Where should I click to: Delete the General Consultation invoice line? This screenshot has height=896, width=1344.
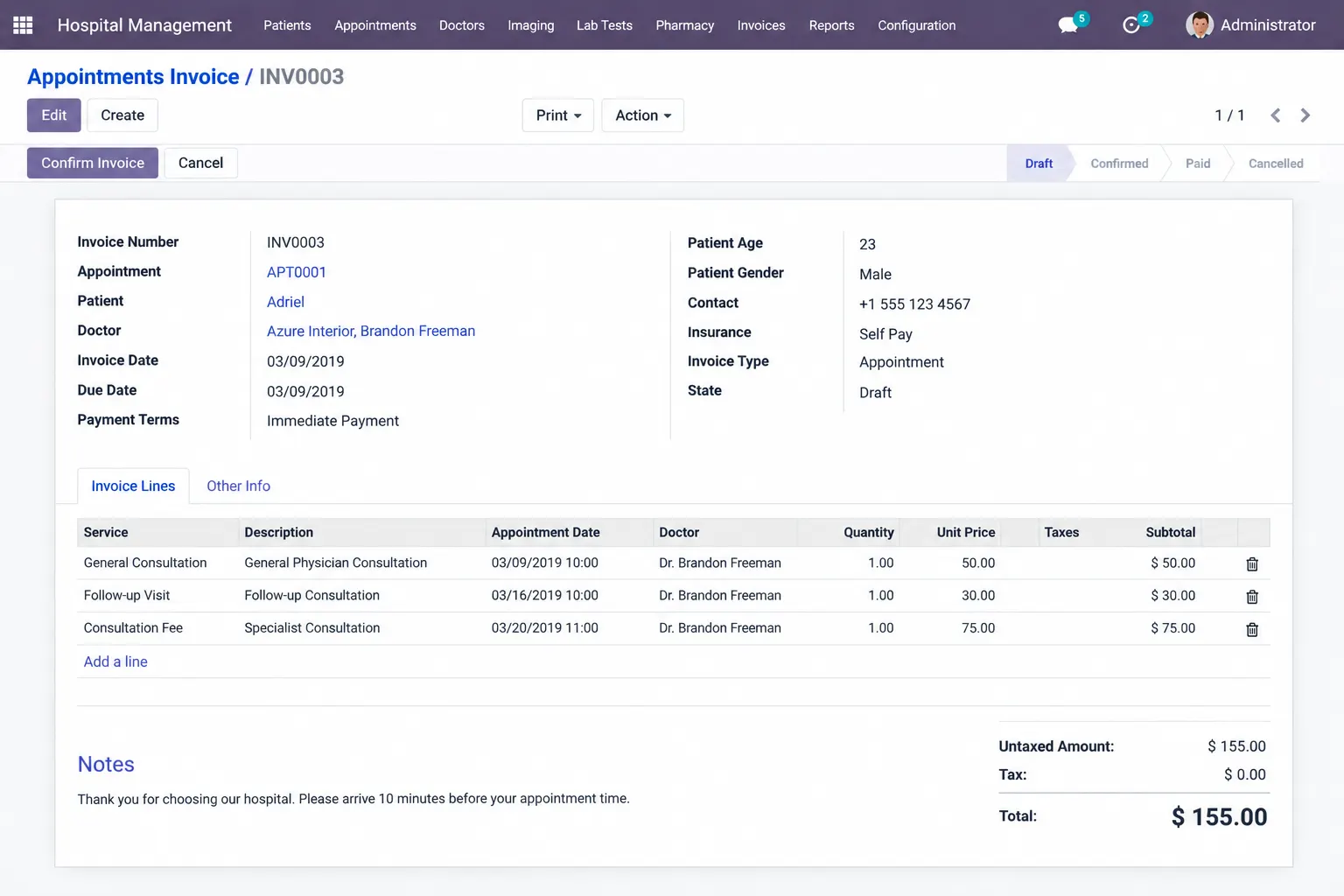[1252, 564]
